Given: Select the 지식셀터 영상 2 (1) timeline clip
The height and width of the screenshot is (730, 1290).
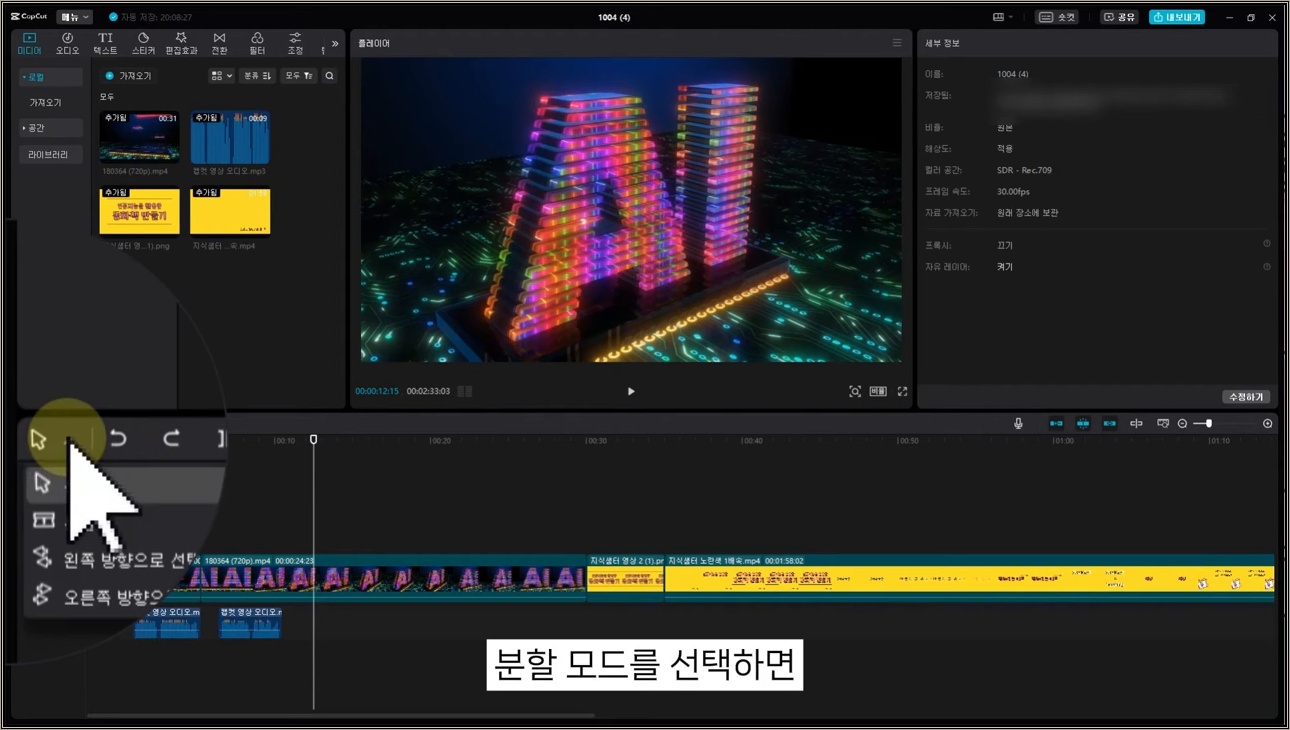Looking at the screenshot, I should [626, 578].
